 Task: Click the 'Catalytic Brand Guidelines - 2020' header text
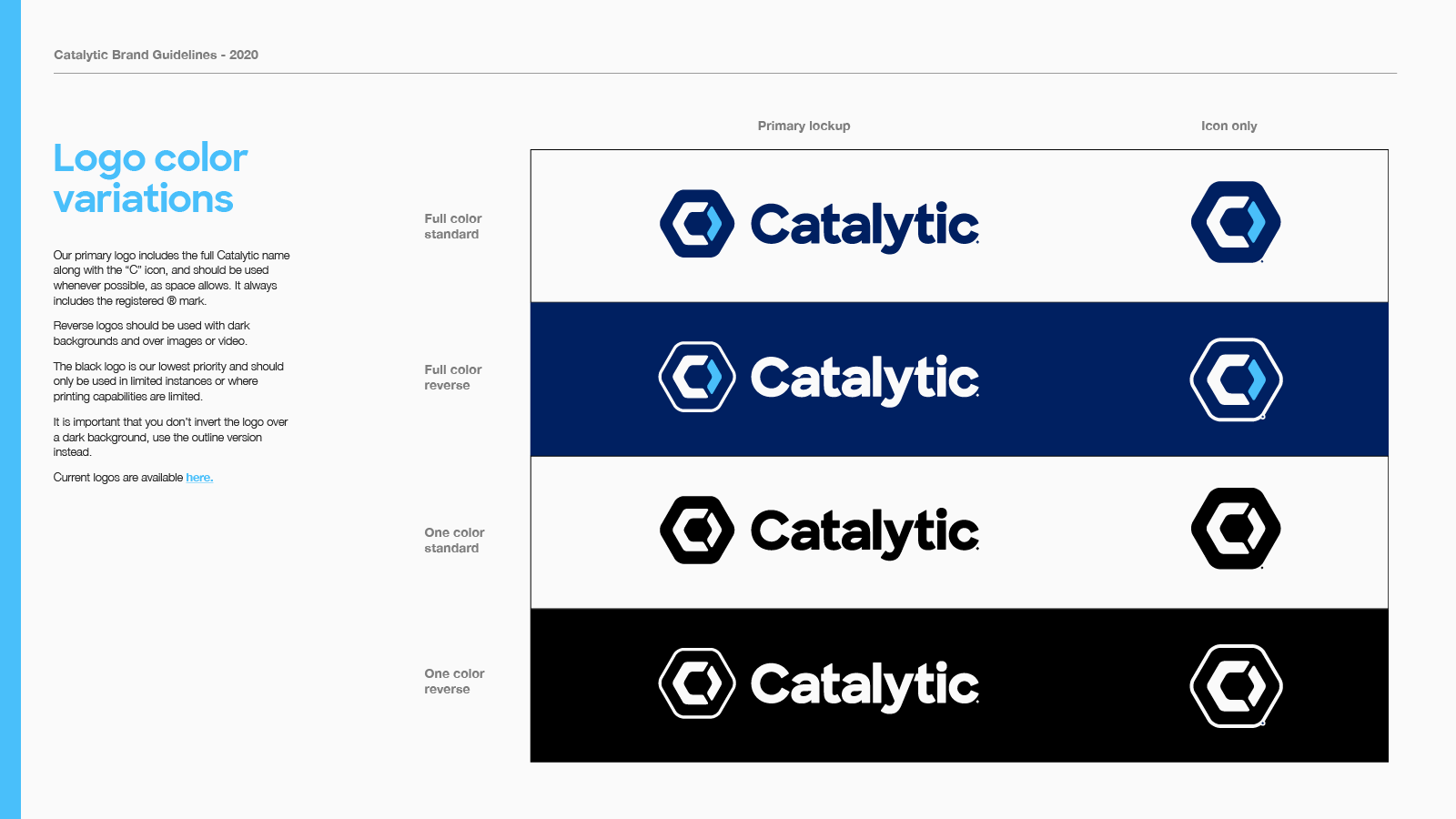pyautogui.click(x=156, y=55)
